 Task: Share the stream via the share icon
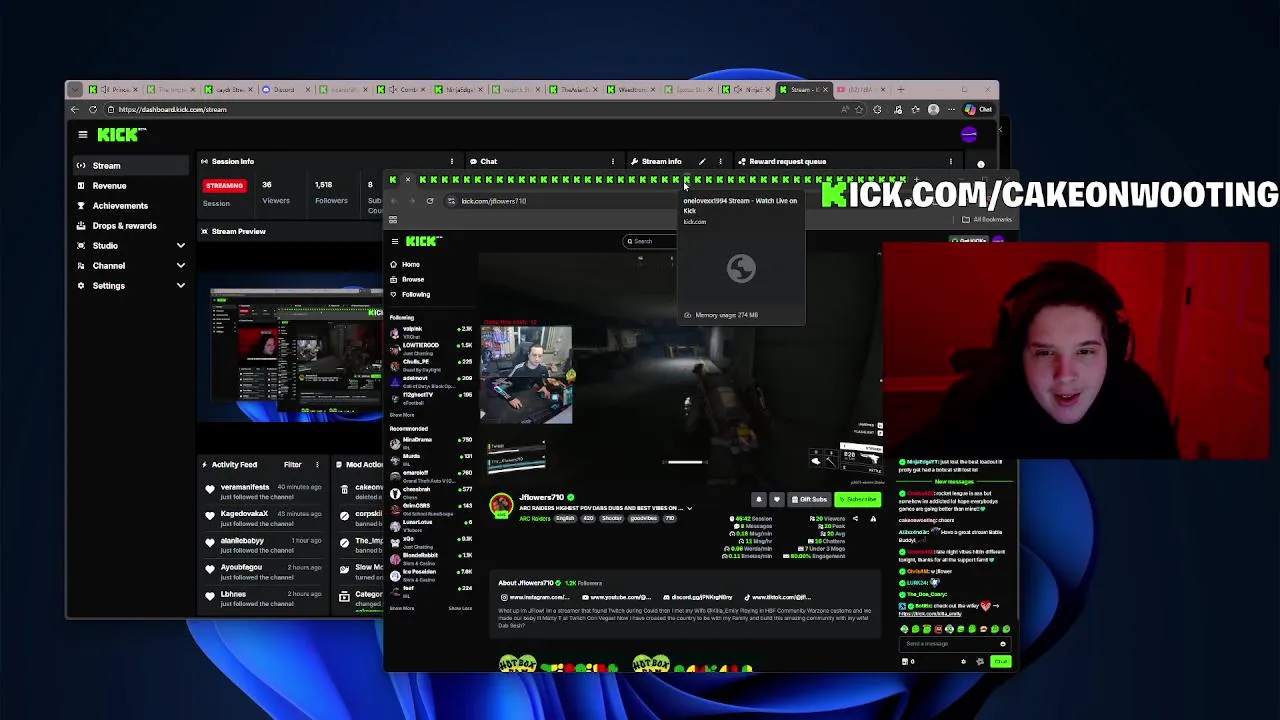coord(855,519)
